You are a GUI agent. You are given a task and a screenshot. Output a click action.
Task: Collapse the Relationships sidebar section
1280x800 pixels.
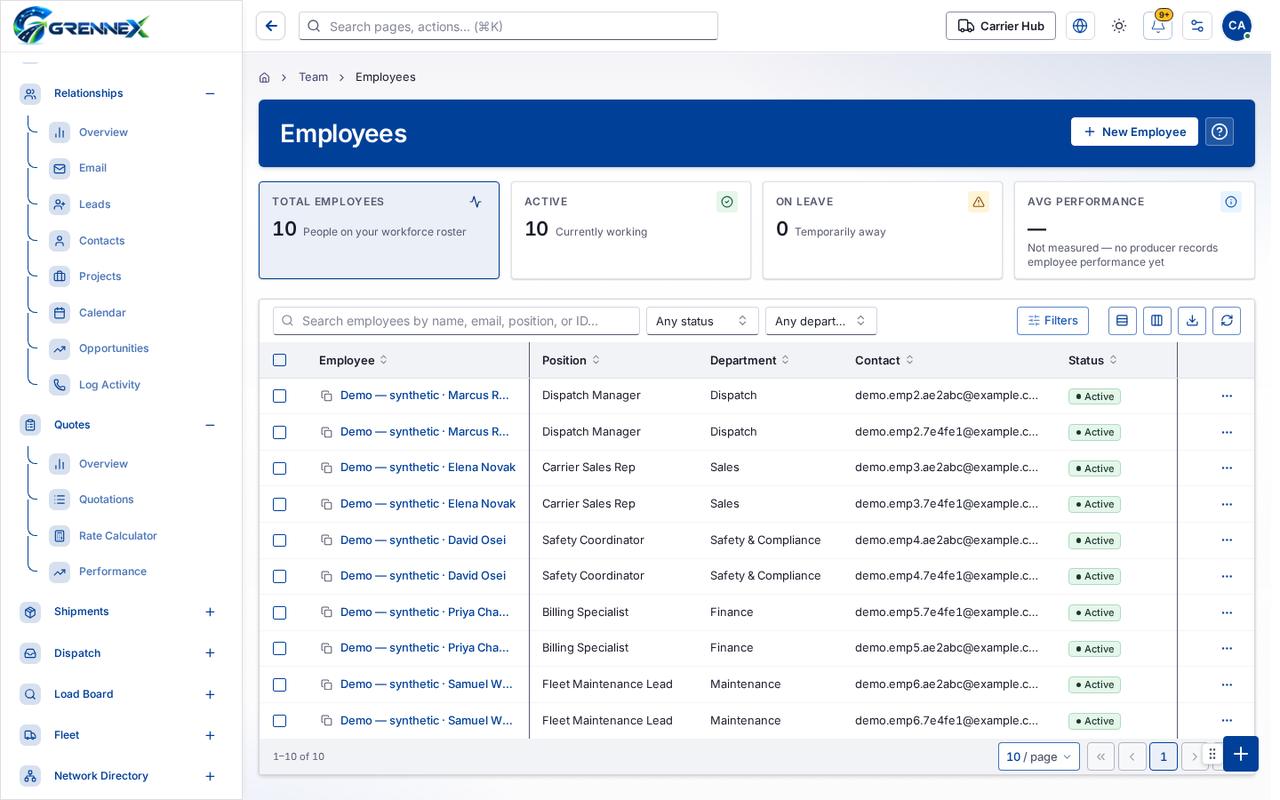coord(210,94)
